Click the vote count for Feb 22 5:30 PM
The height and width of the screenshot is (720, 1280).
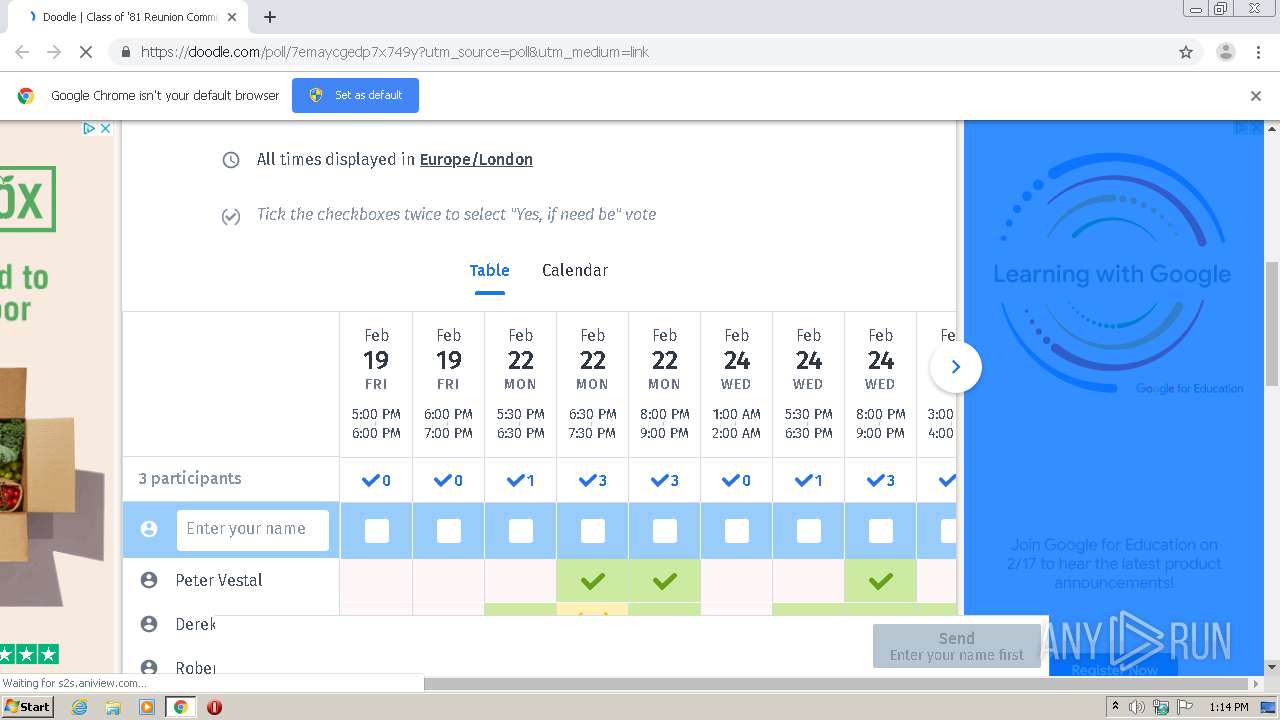[x=521, y=481]
